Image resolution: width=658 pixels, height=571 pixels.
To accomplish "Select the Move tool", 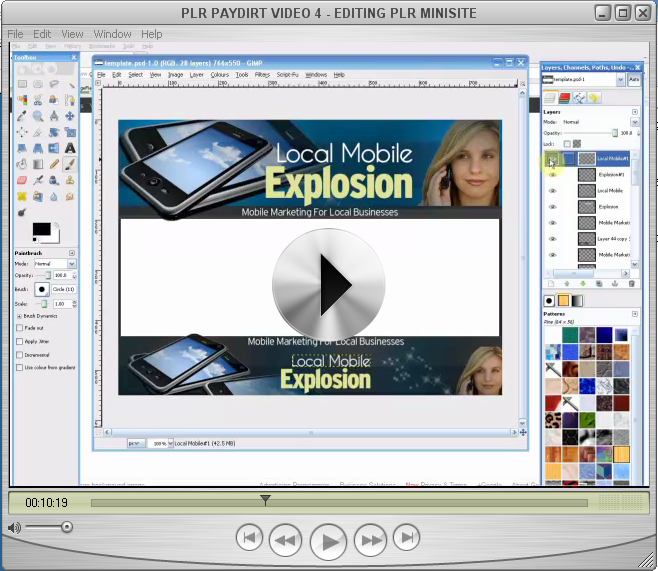I will pos(70,116).
